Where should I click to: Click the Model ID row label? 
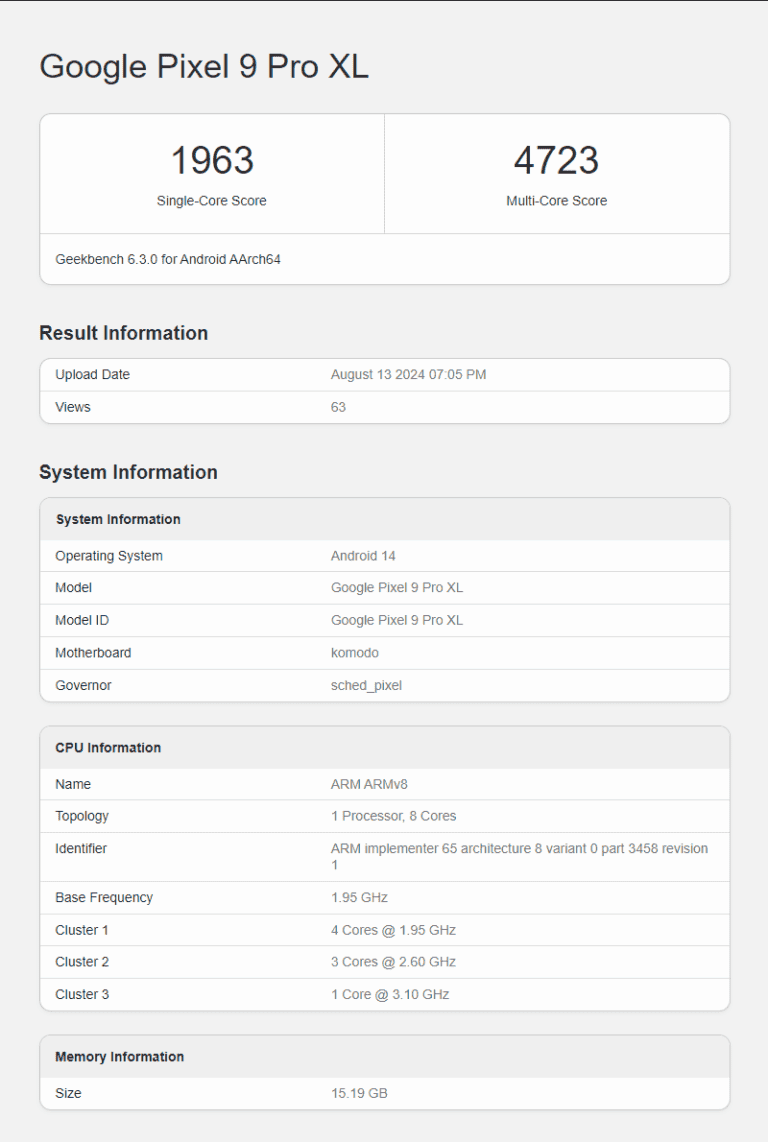pyautogui.click(x=82, y=620)
